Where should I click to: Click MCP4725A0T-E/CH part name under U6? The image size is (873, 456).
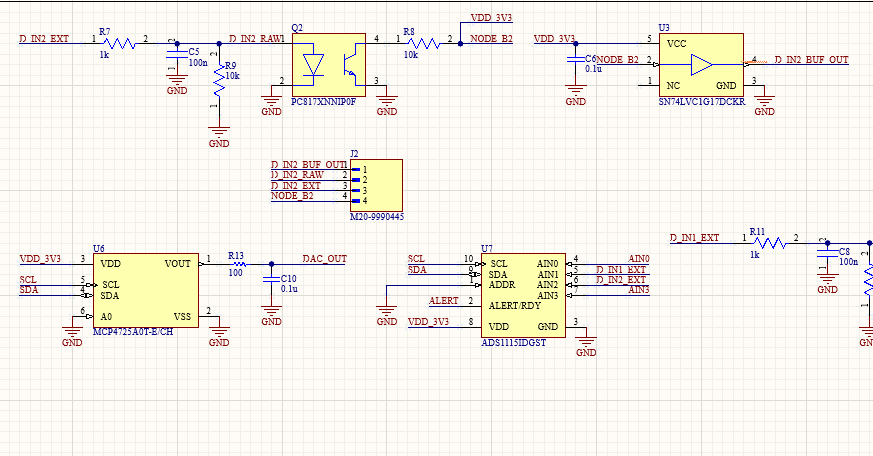(x=133, y=332)
